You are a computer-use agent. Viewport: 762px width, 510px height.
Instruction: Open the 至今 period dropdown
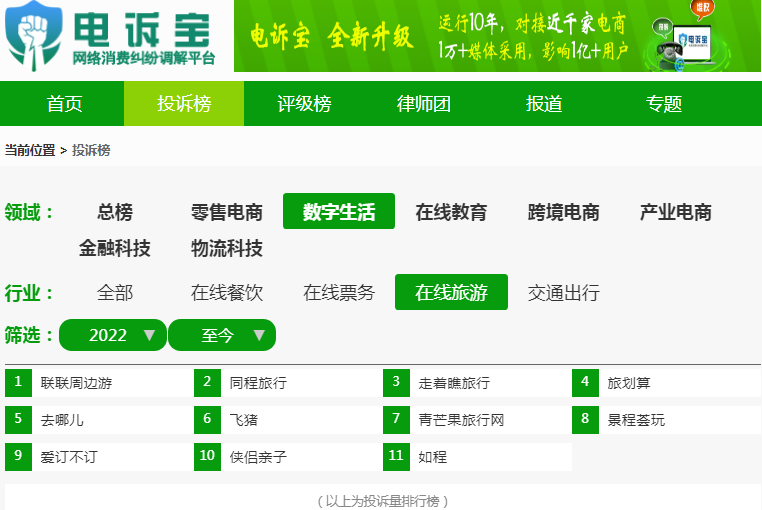tap(222, 335)
